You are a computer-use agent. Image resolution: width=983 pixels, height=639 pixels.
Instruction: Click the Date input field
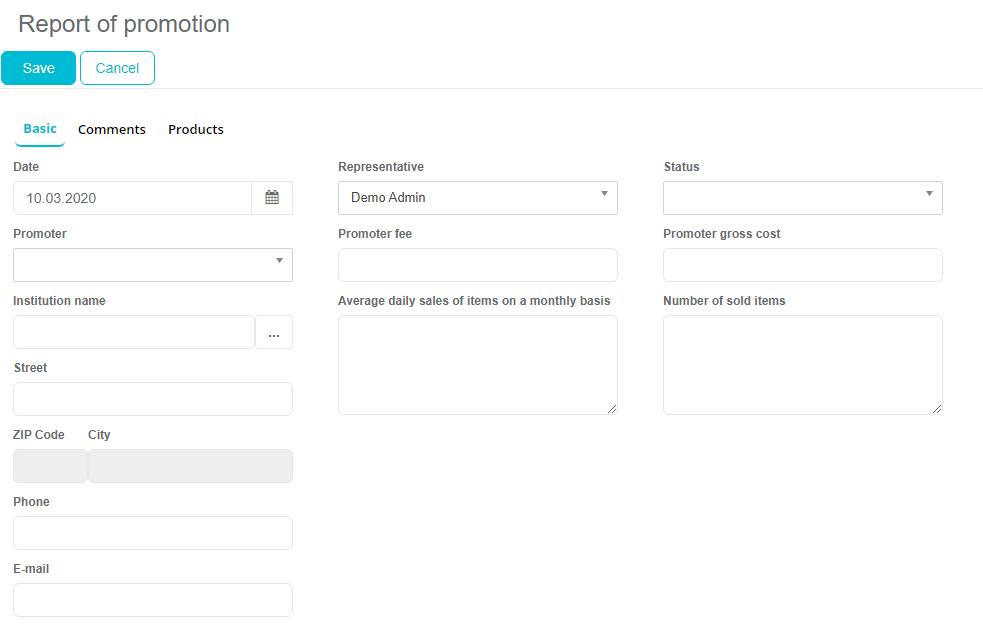click(x=132, y=198)
